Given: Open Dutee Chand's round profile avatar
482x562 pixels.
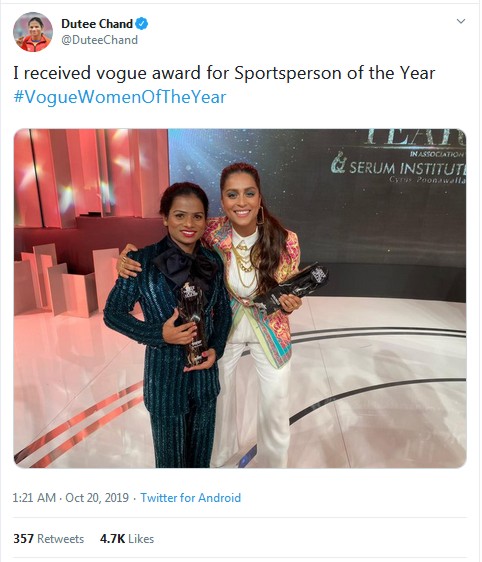Looking at the screenshot, I should [33, 32].
